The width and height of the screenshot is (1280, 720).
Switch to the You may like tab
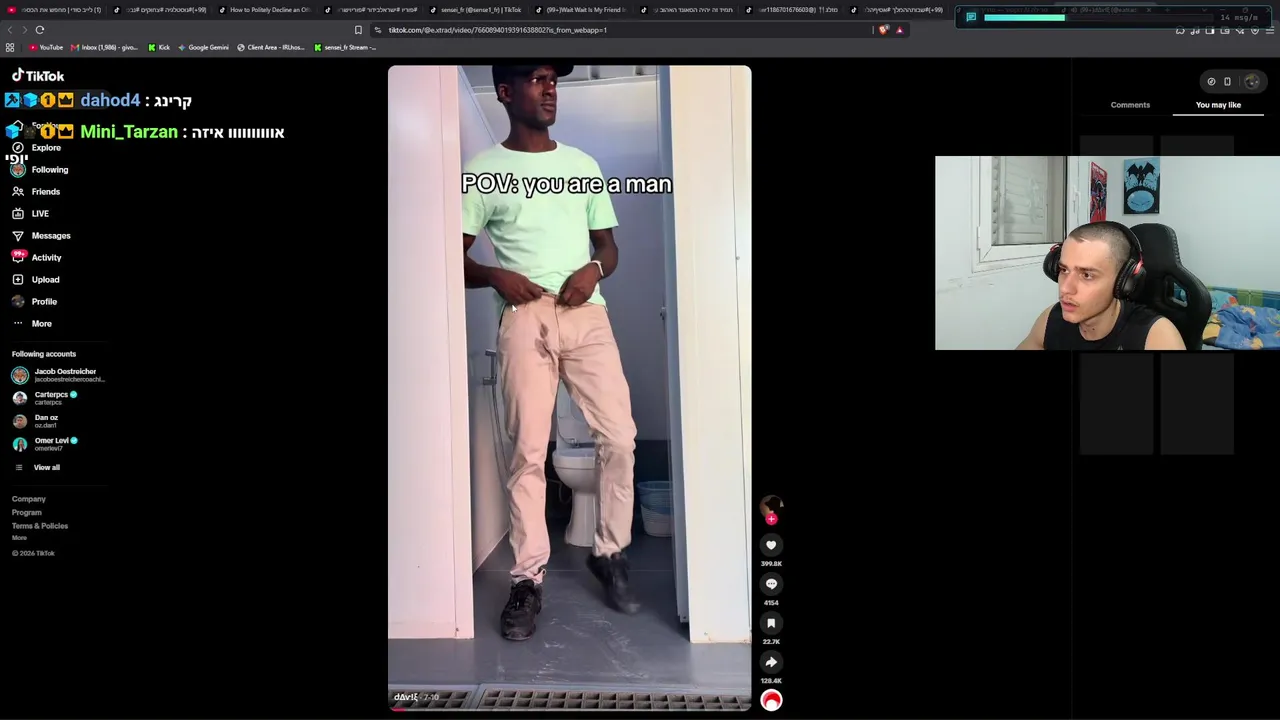click(x=1218, y=105)
